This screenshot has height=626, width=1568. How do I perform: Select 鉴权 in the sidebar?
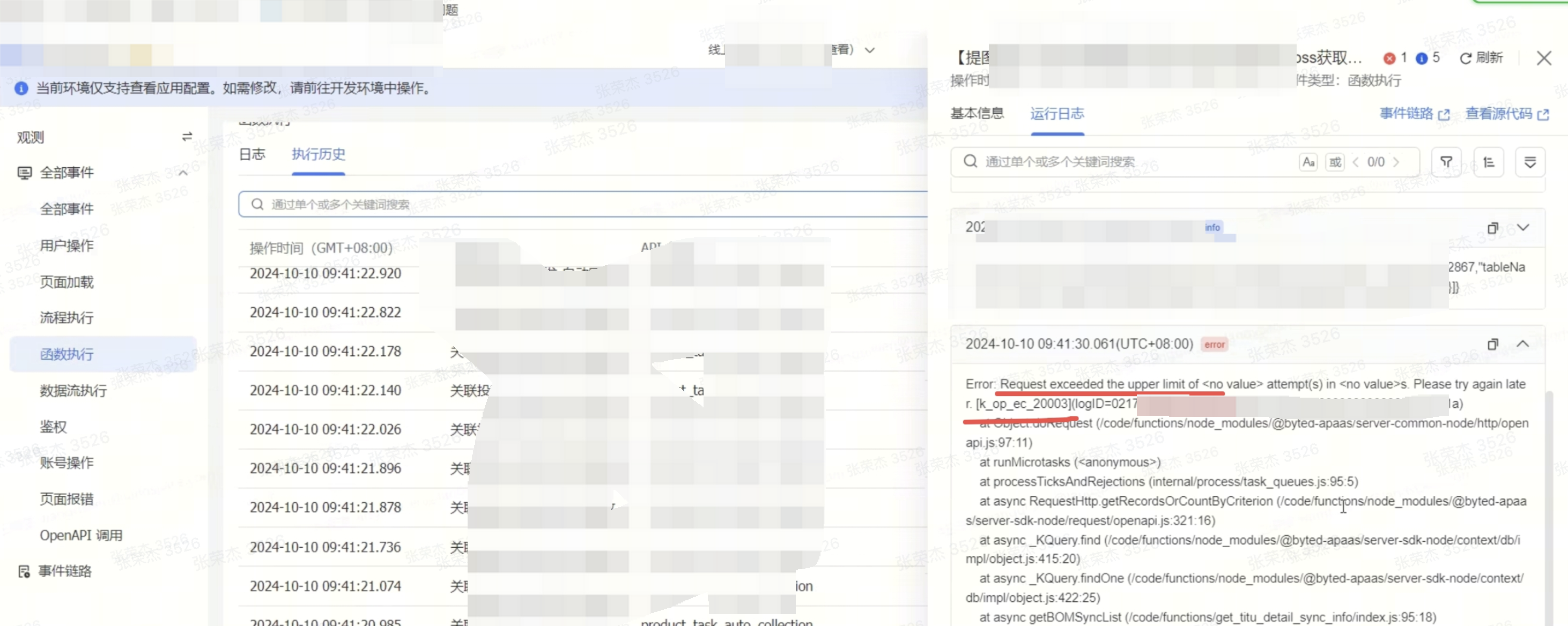pos(54,427)
